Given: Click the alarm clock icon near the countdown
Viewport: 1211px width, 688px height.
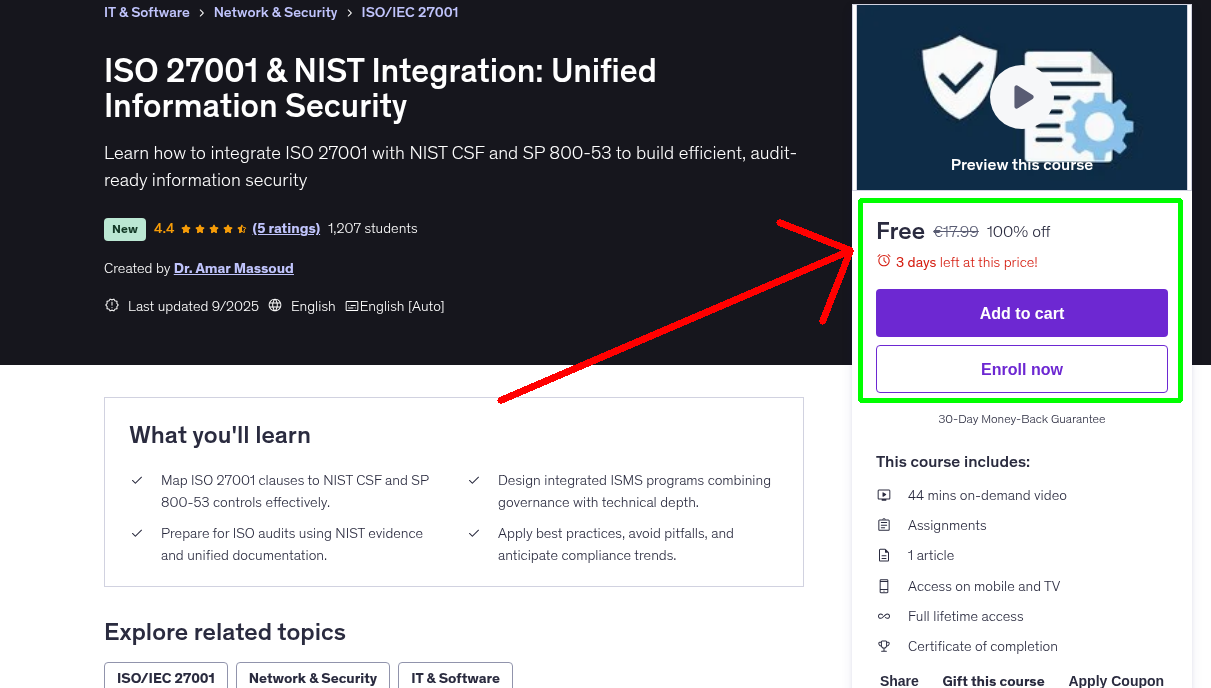Looking at the screenshot, I should click(x=883, y=259).
